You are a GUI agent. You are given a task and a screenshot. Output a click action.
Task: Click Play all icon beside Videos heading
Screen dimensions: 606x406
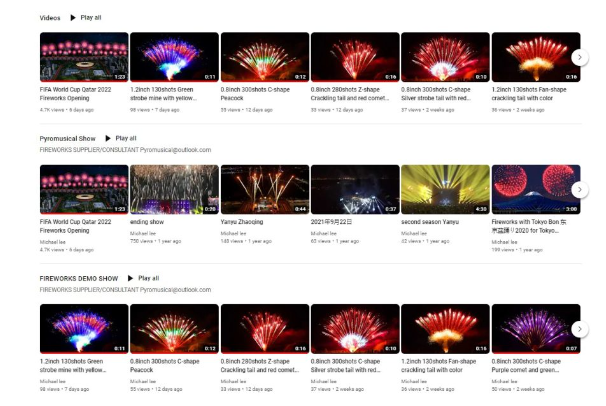tap(73, 18)
